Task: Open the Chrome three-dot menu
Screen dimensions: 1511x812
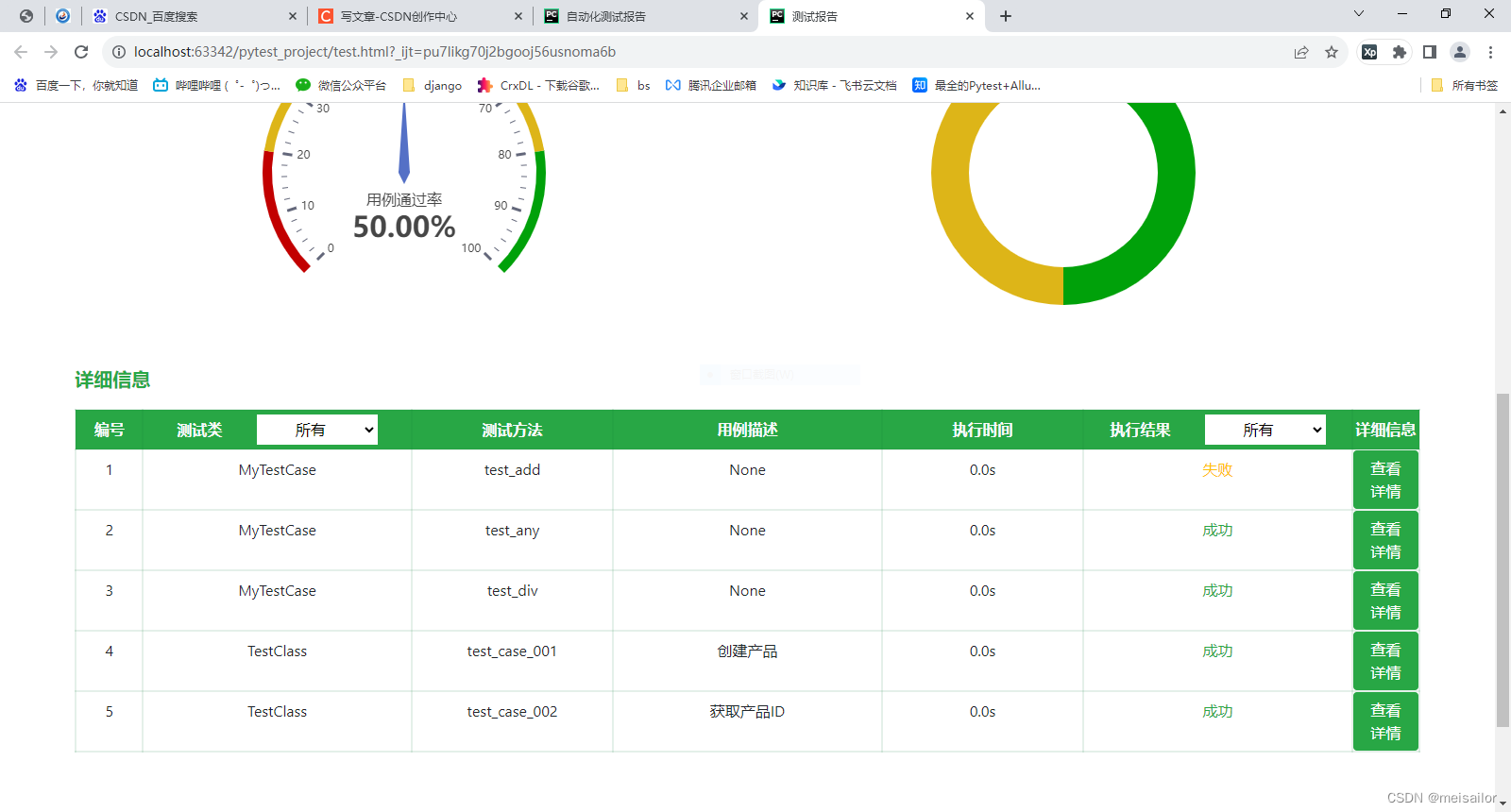Action: [1490, 52]
